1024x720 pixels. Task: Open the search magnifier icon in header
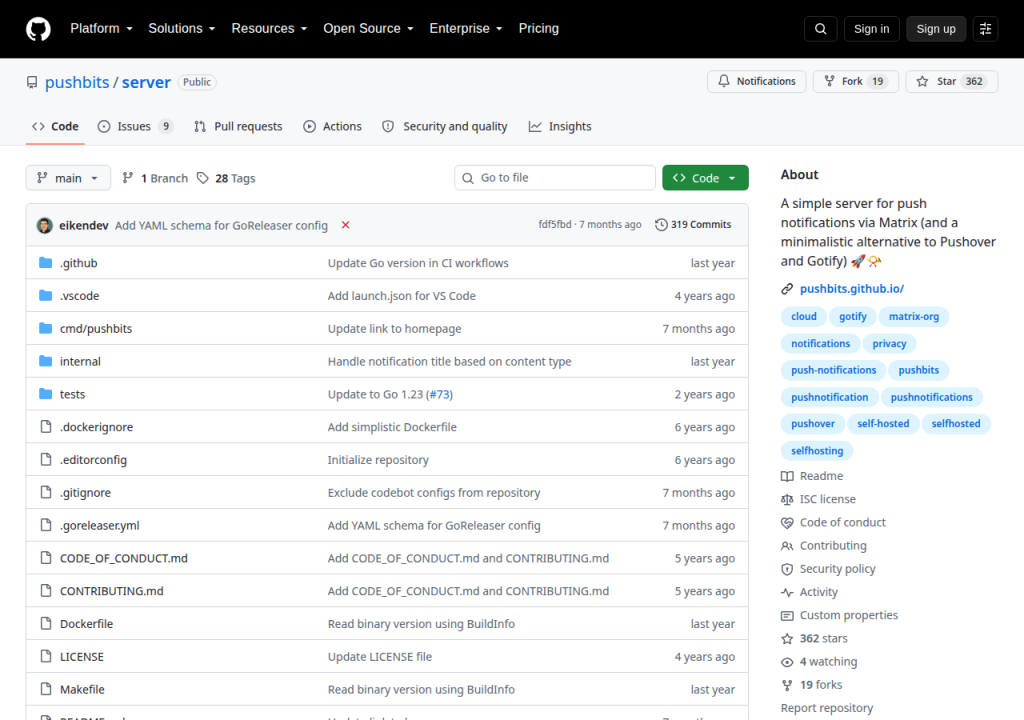tap(820, 29)
